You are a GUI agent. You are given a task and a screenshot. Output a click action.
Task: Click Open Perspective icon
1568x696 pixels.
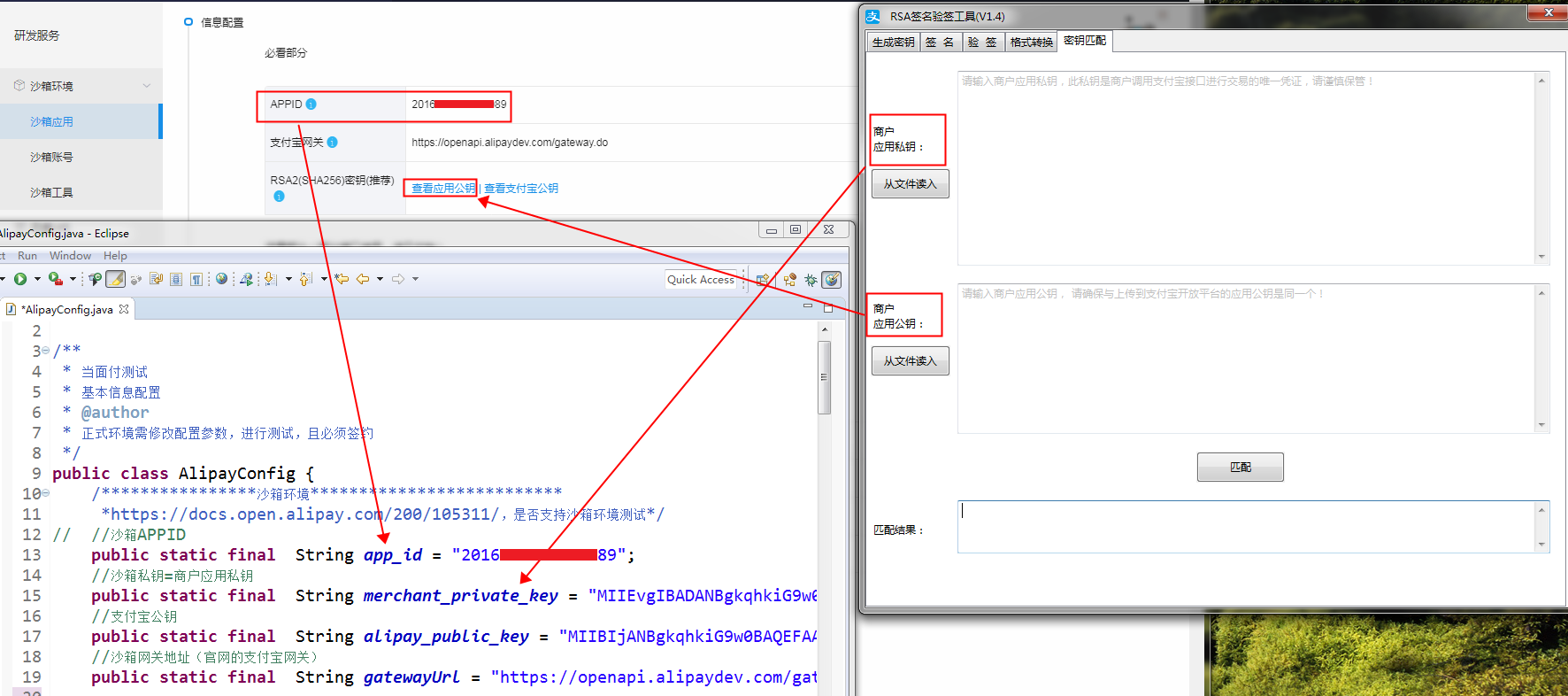pos(763,280)
